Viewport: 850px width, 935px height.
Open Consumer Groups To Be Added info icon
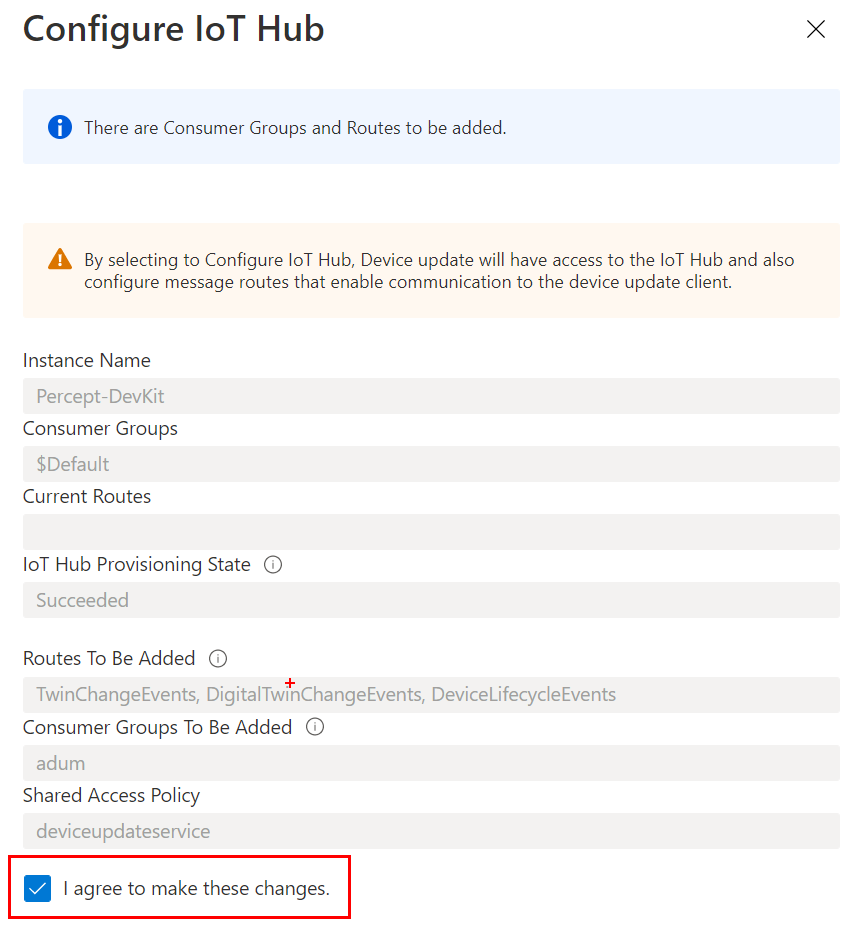314,727
